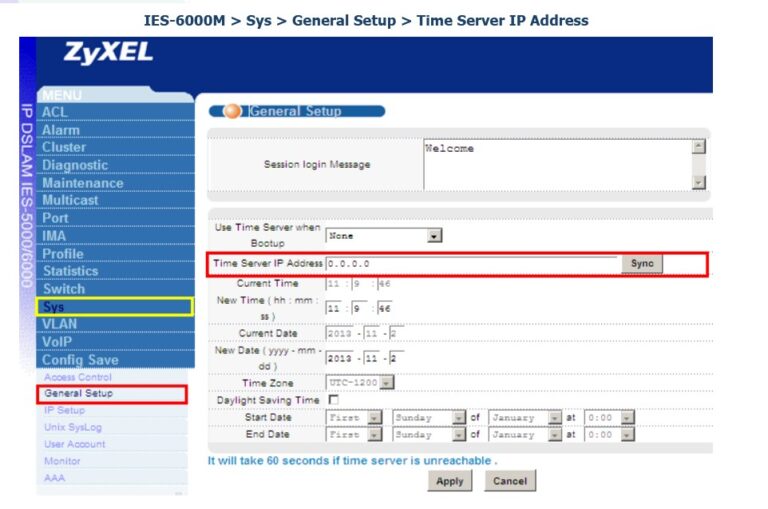Open the AAA submenu link
768x509 pixels.
point(54,478)
